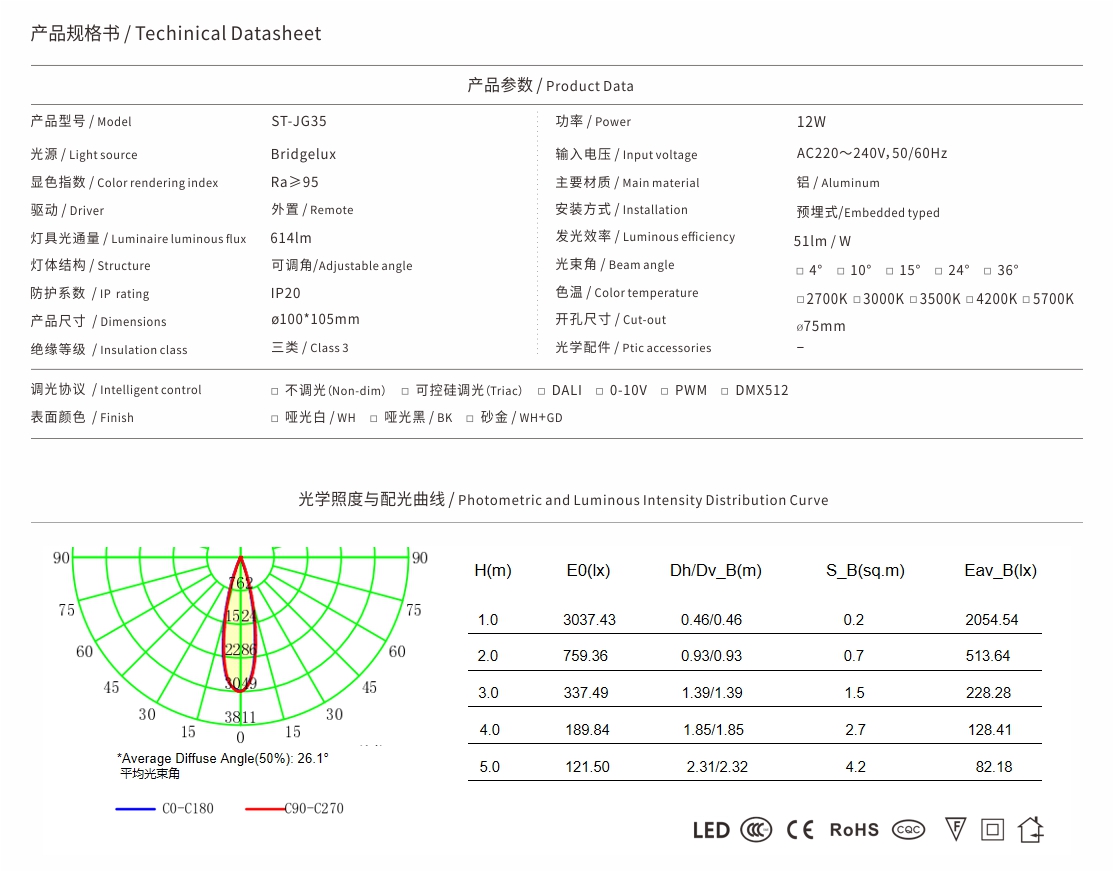Click the CE certification mark

800,829
